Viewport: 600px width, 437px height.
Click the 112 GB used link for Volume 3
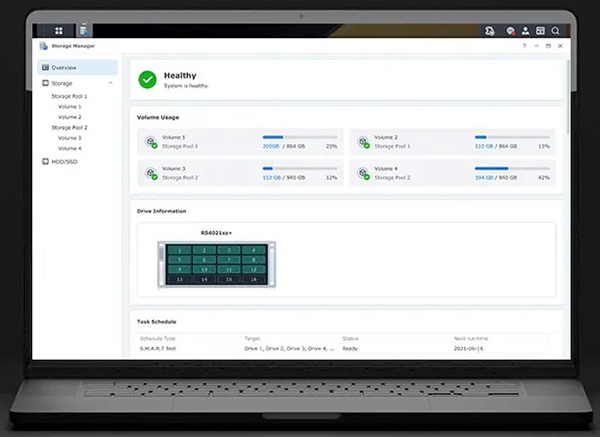click(x=272, y=178)
